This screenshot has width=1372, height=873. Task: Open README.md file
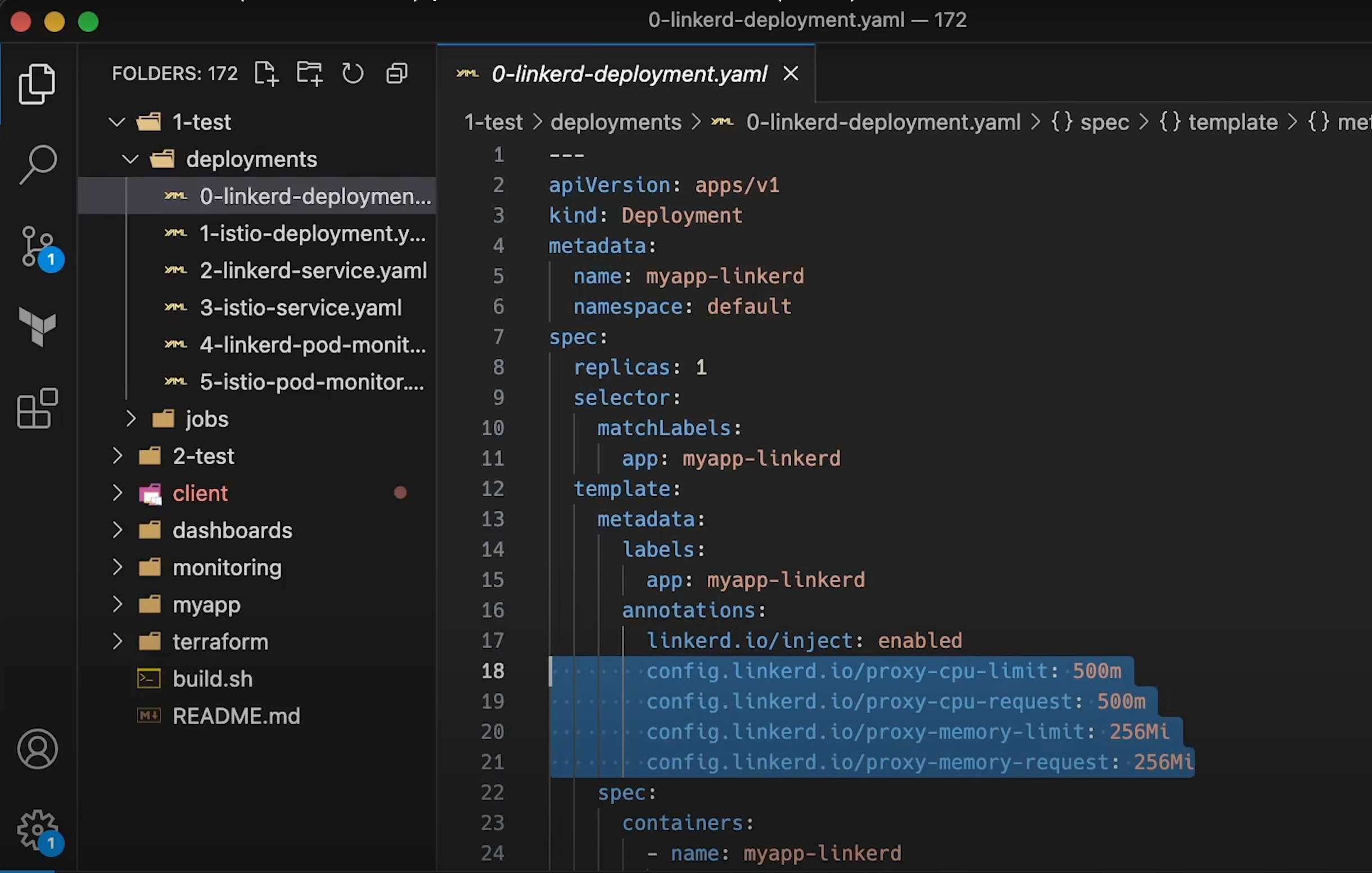[x=236, y=715]
